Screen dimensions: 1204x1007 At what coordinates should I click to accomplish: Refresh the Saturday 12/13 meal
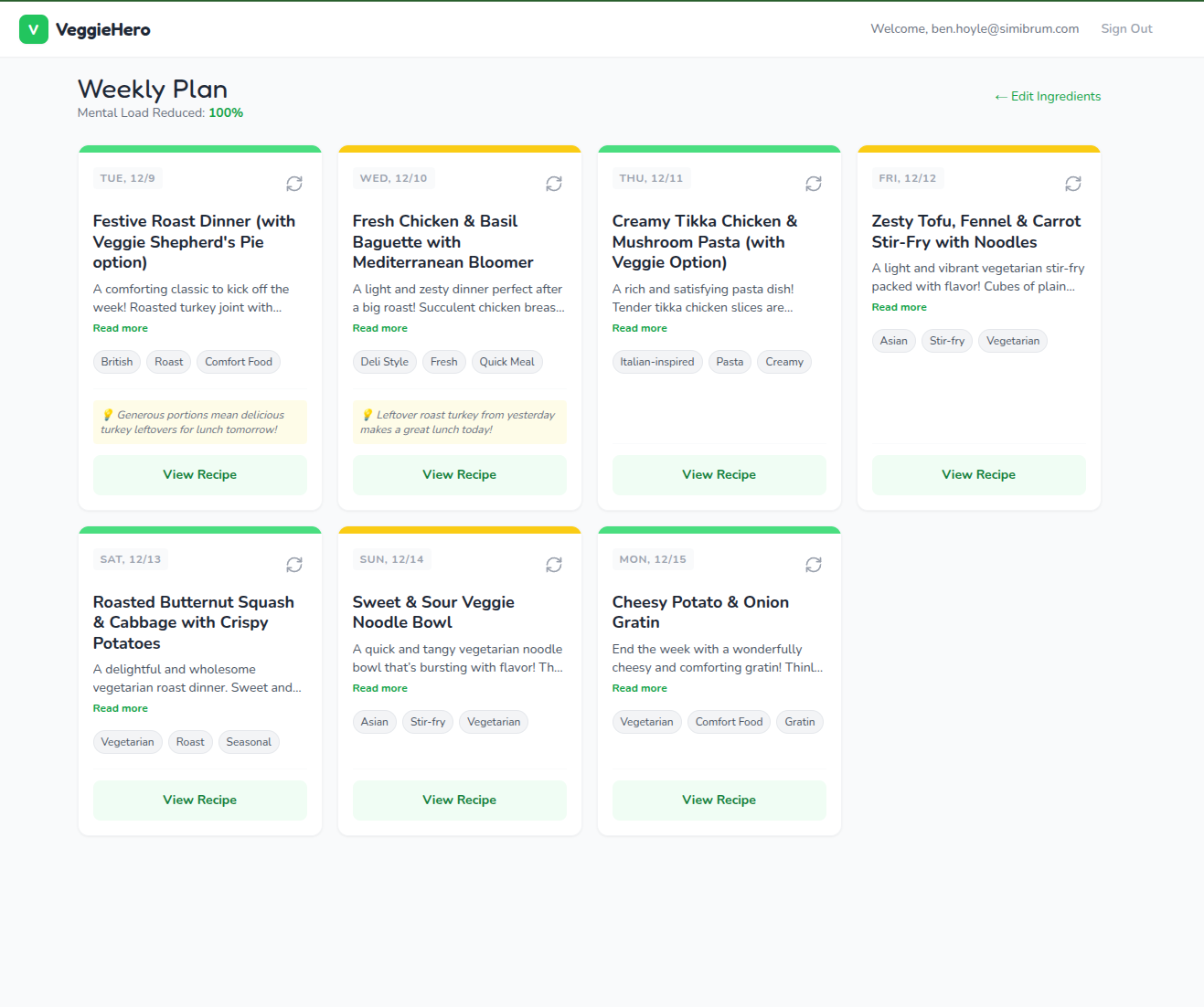tap(293, 565)
